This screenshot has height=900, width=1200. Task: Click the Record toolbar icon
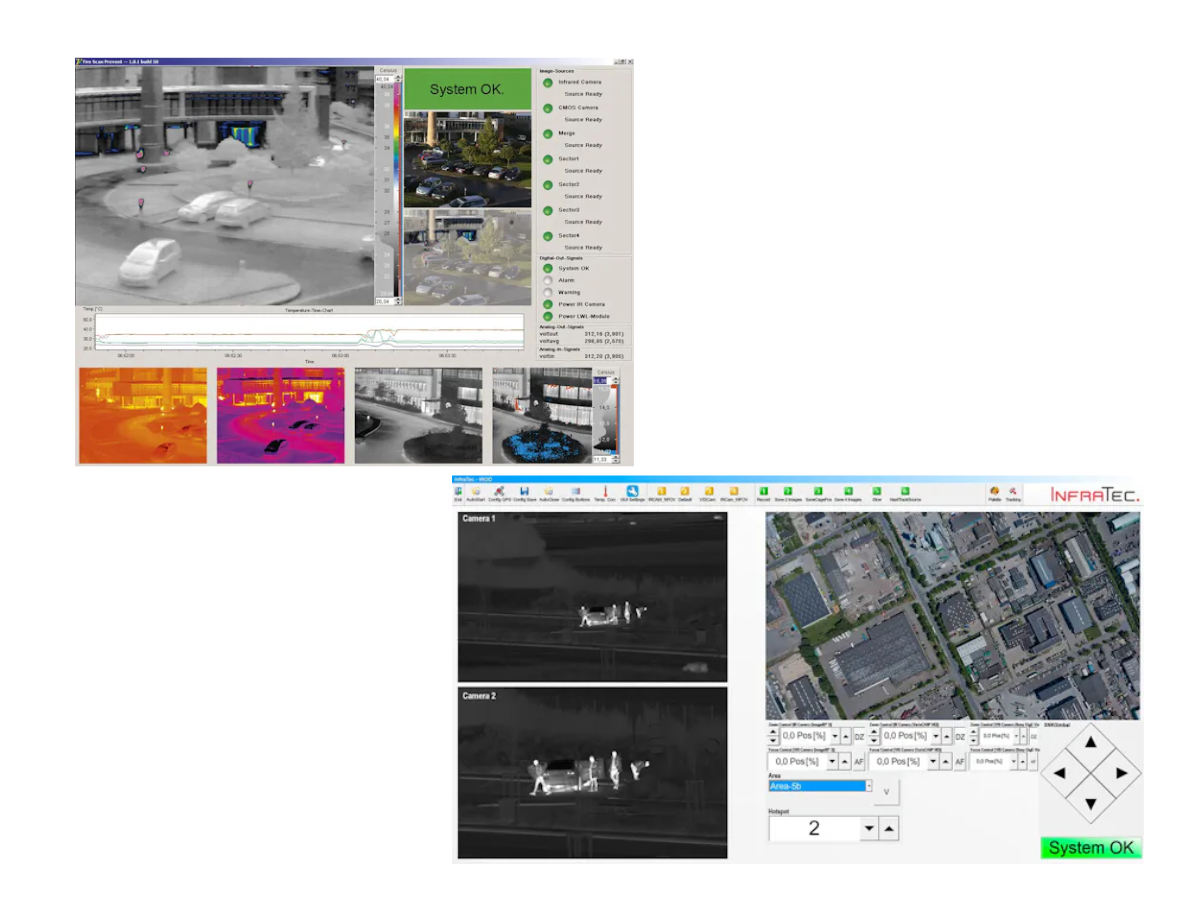tap(763, 491)
